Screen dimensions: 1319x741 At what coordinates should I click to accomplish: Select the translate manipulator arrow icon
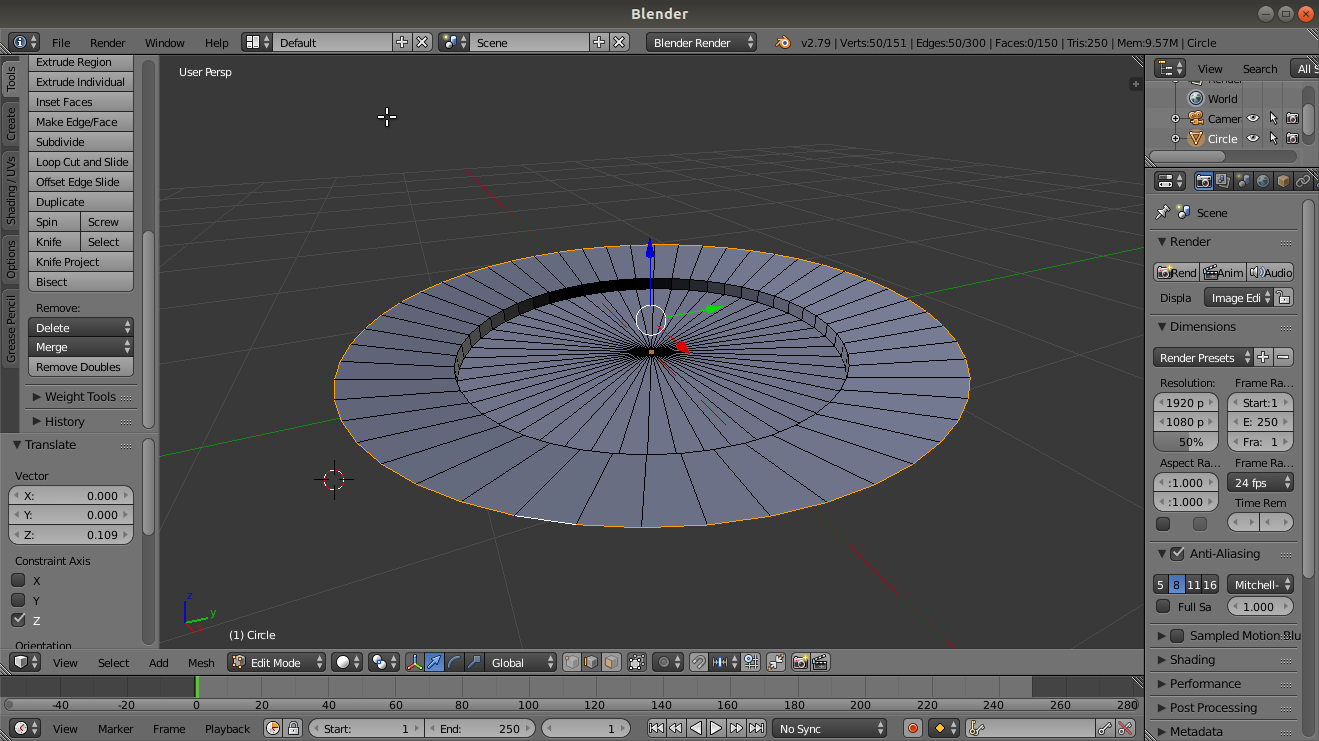coord(435,662)
